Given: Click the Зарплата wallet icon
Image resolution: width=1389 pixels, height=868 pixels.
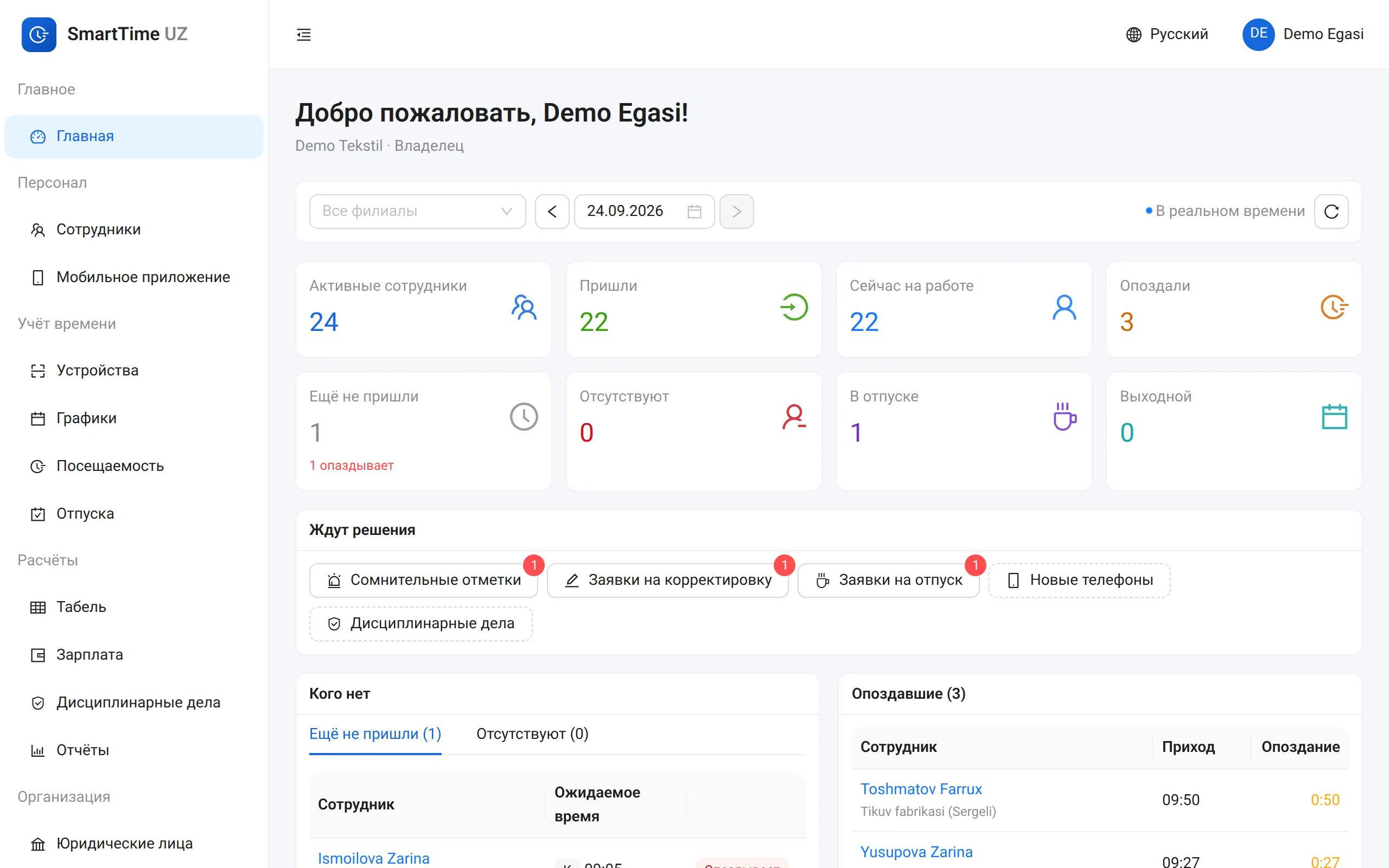Looking at the screenshot, I should 38,655.
